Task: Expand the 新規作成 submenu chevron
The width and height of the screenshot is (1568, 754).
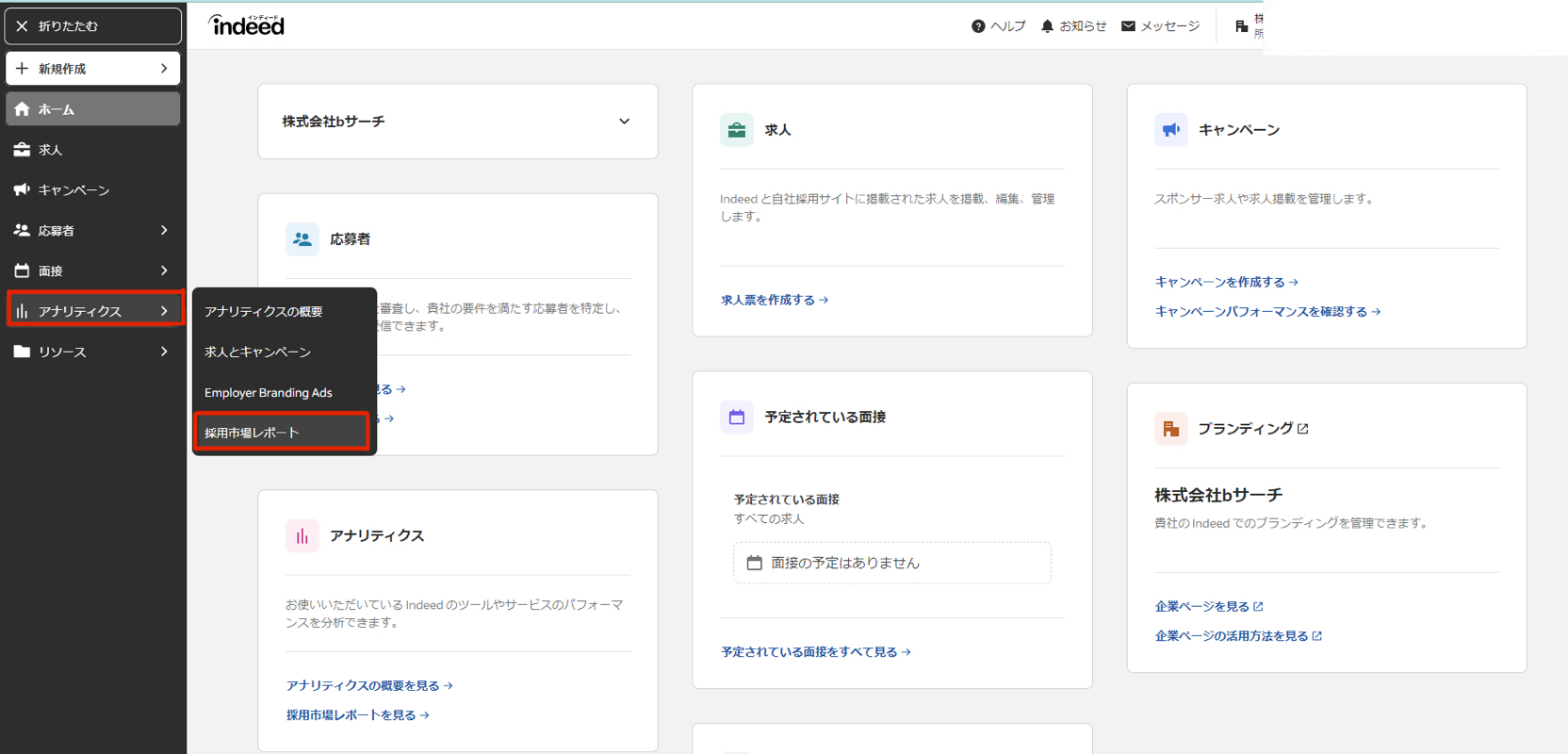Action: tap(164, 69)
